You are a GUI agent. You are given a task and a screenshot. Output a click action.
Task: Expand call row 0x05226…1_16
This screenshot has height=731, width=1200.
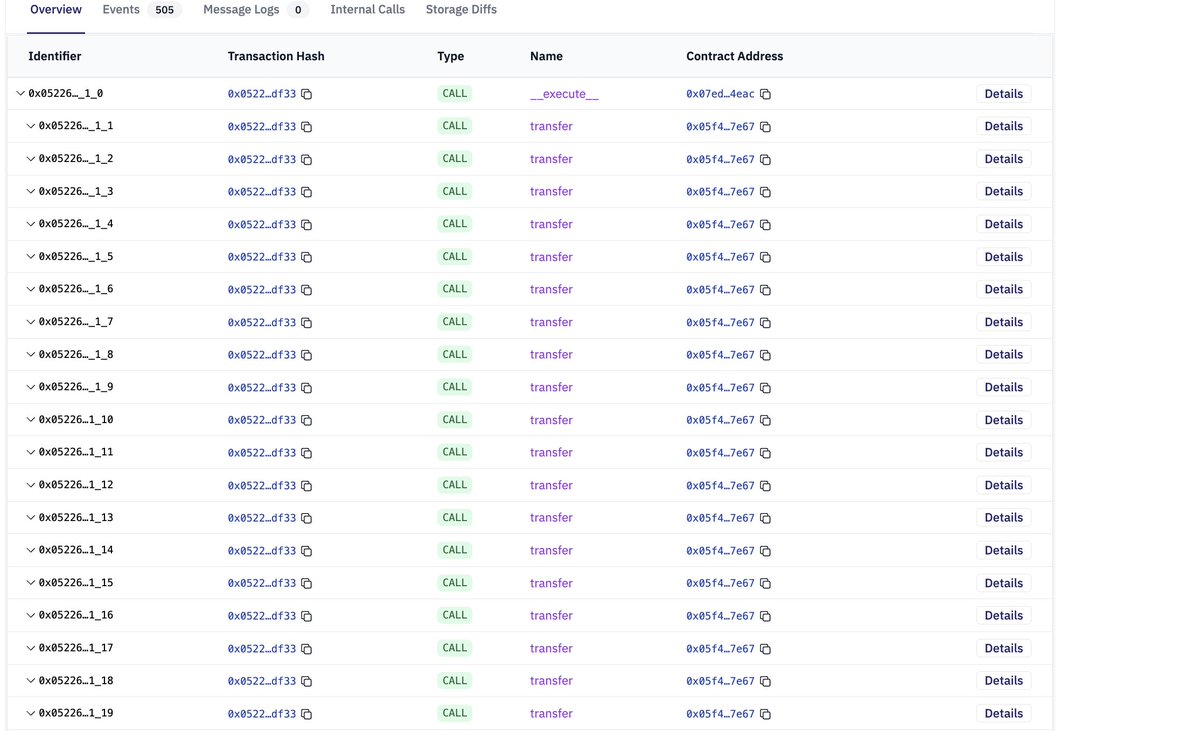click(x=31, y=615)
